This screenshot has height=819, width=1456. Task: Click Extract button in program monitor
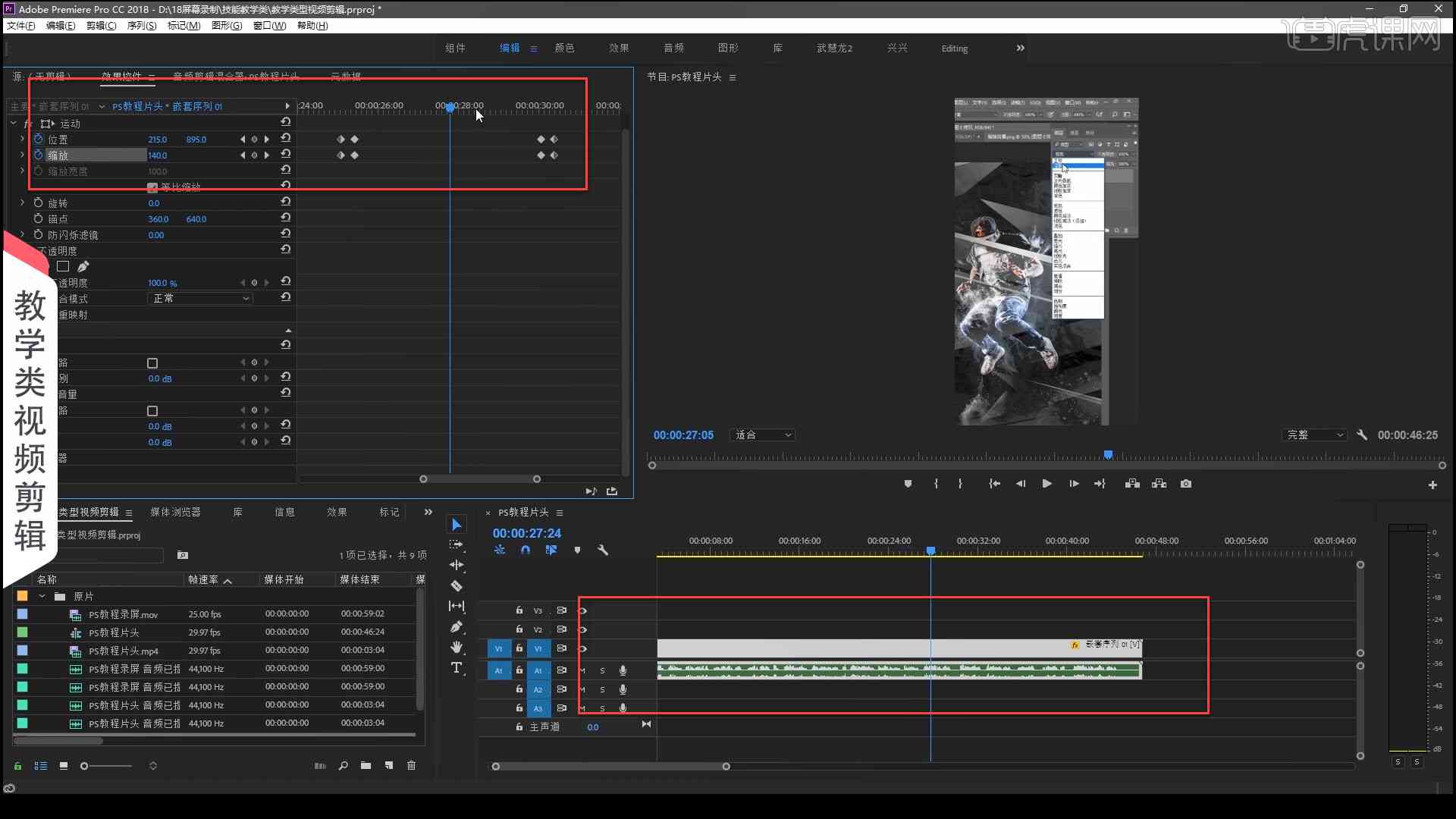pos(1159,484)
